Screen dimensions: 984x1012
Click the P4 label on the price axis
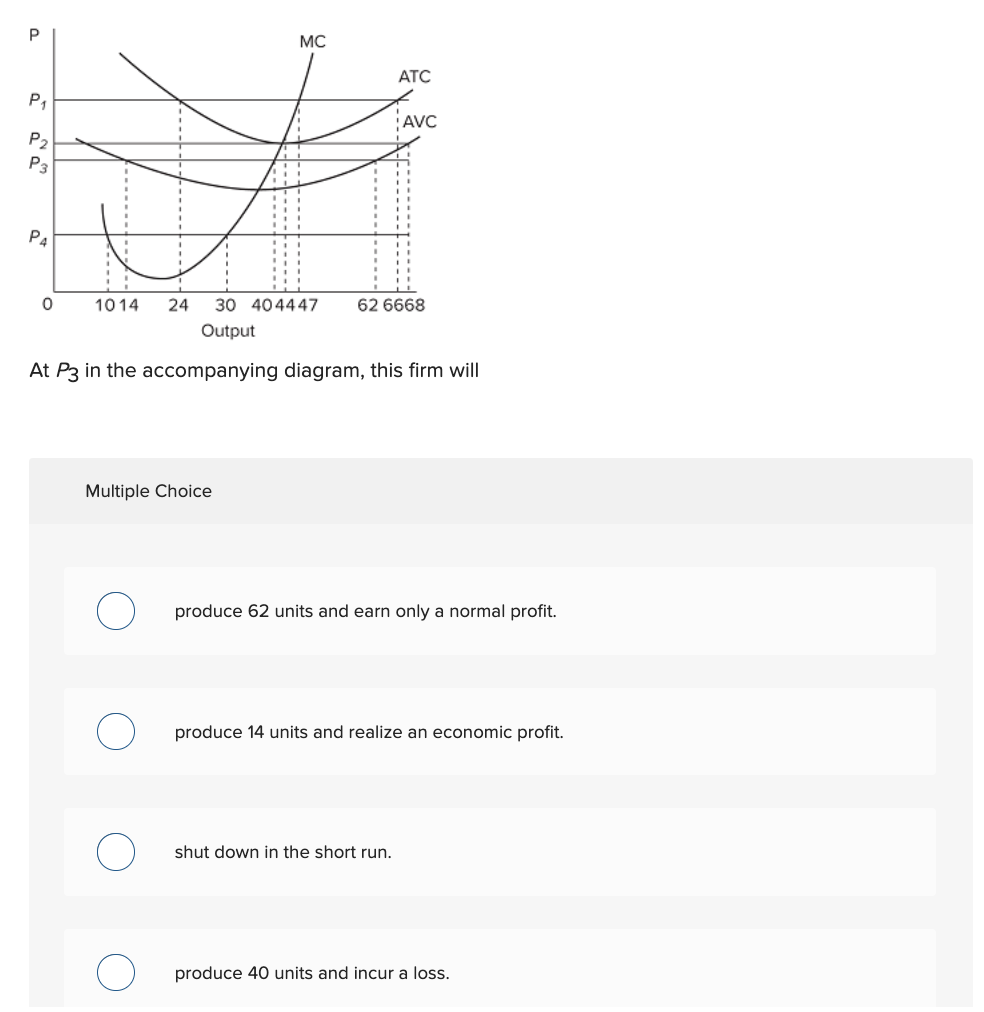tap(37, 237)
